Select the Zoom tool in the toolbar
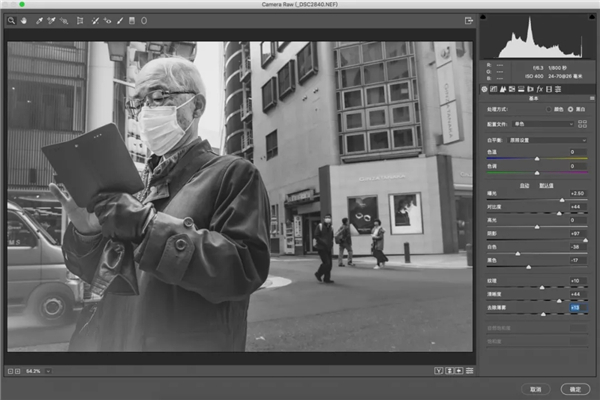The height and width of the screenshot is (400, 600). [x=11, y=20]
